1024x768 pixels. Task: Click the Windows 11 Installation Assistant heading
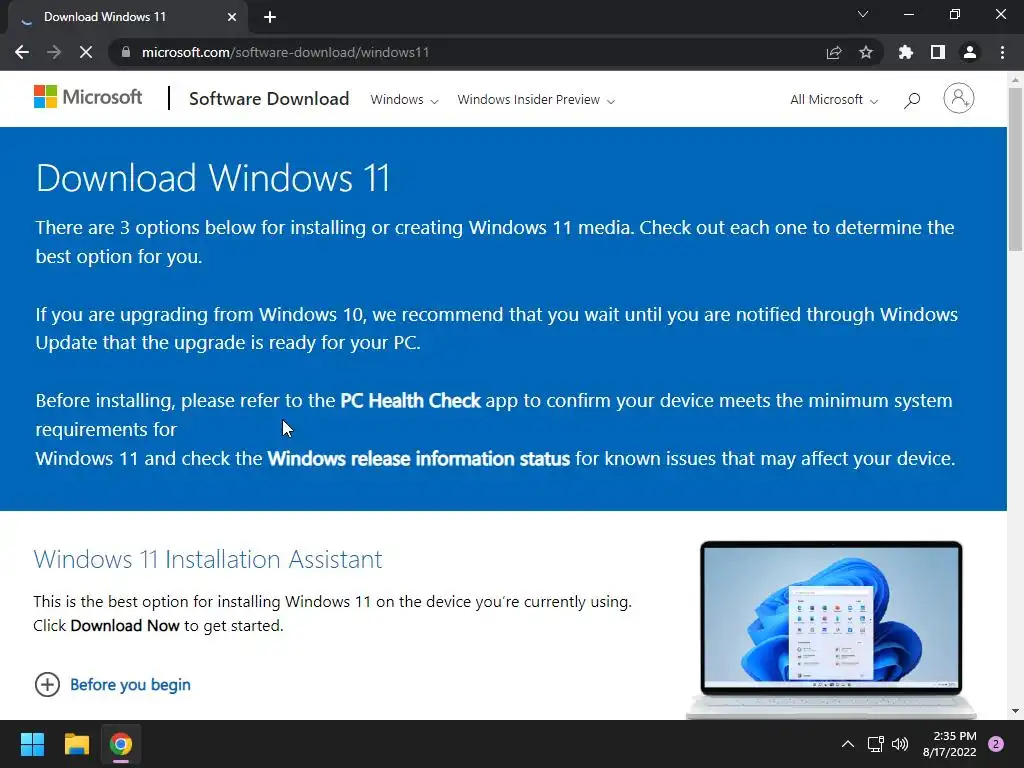click(208, 560)
